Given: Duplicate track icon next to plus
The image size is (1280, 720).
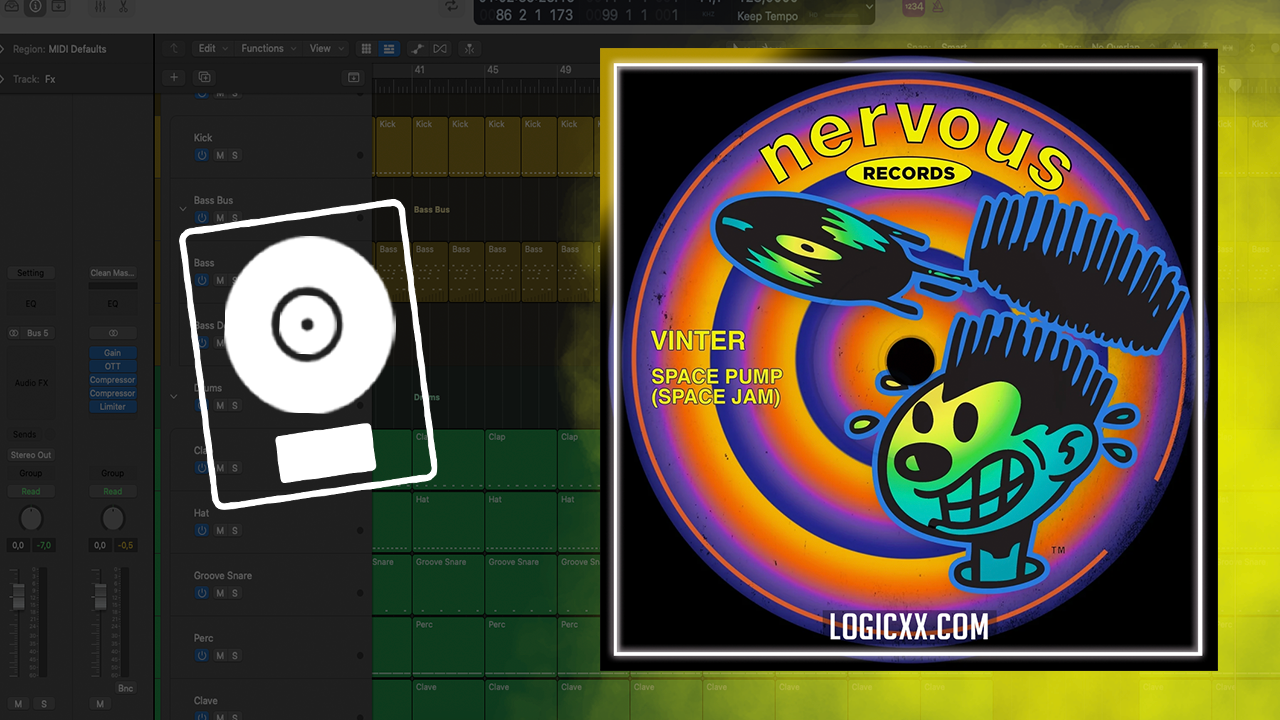Looking at the screenshot, I should [204, 77].
